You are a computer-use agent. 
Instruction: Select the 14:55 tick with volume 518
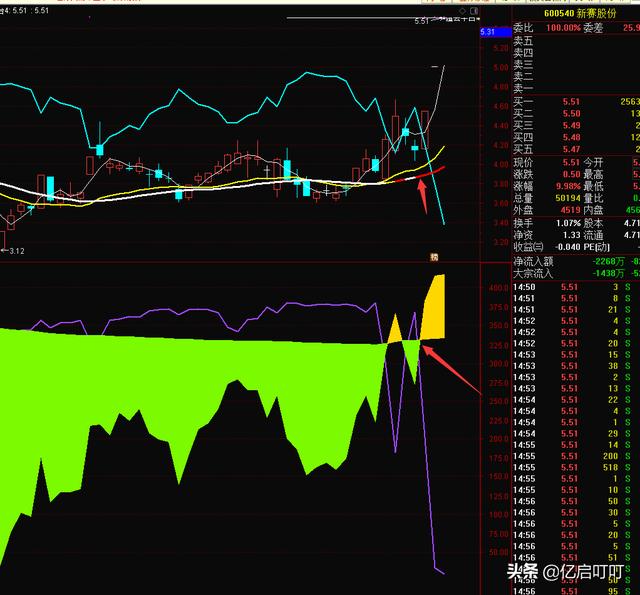576,467
